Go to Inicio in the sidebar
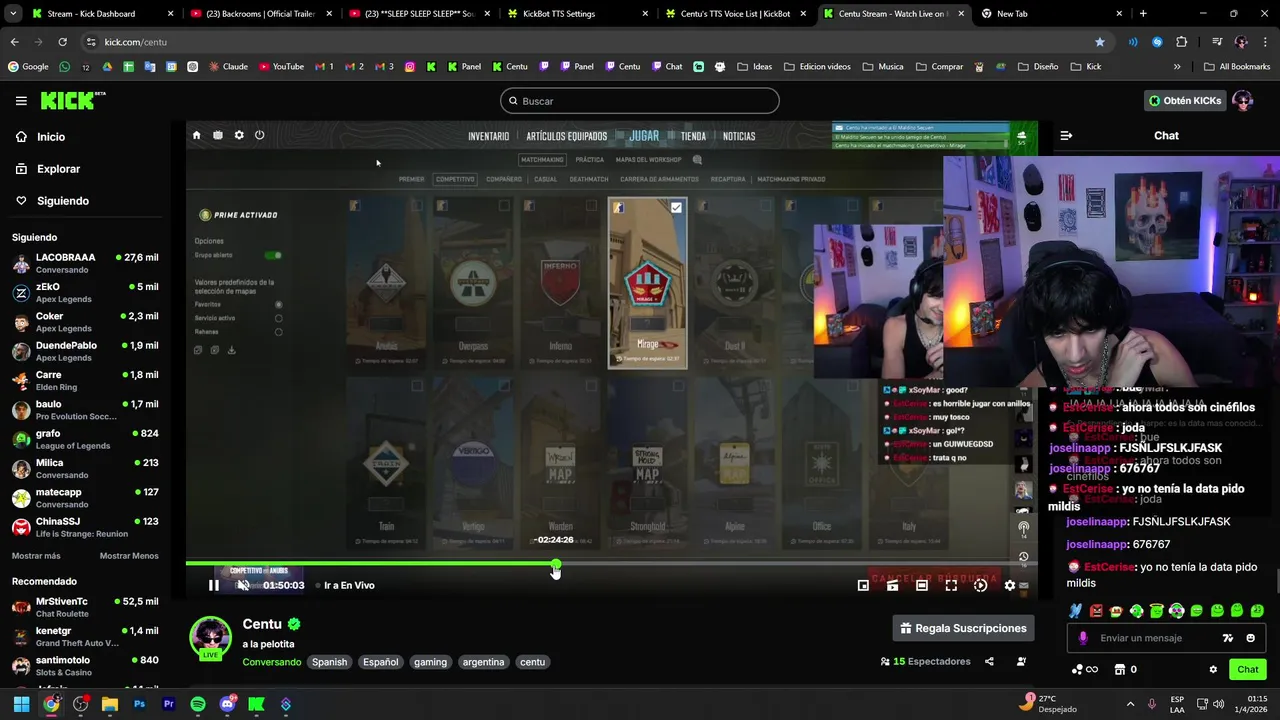The width and height of the screenshot is (1280, 720). [x=51, y=137]
